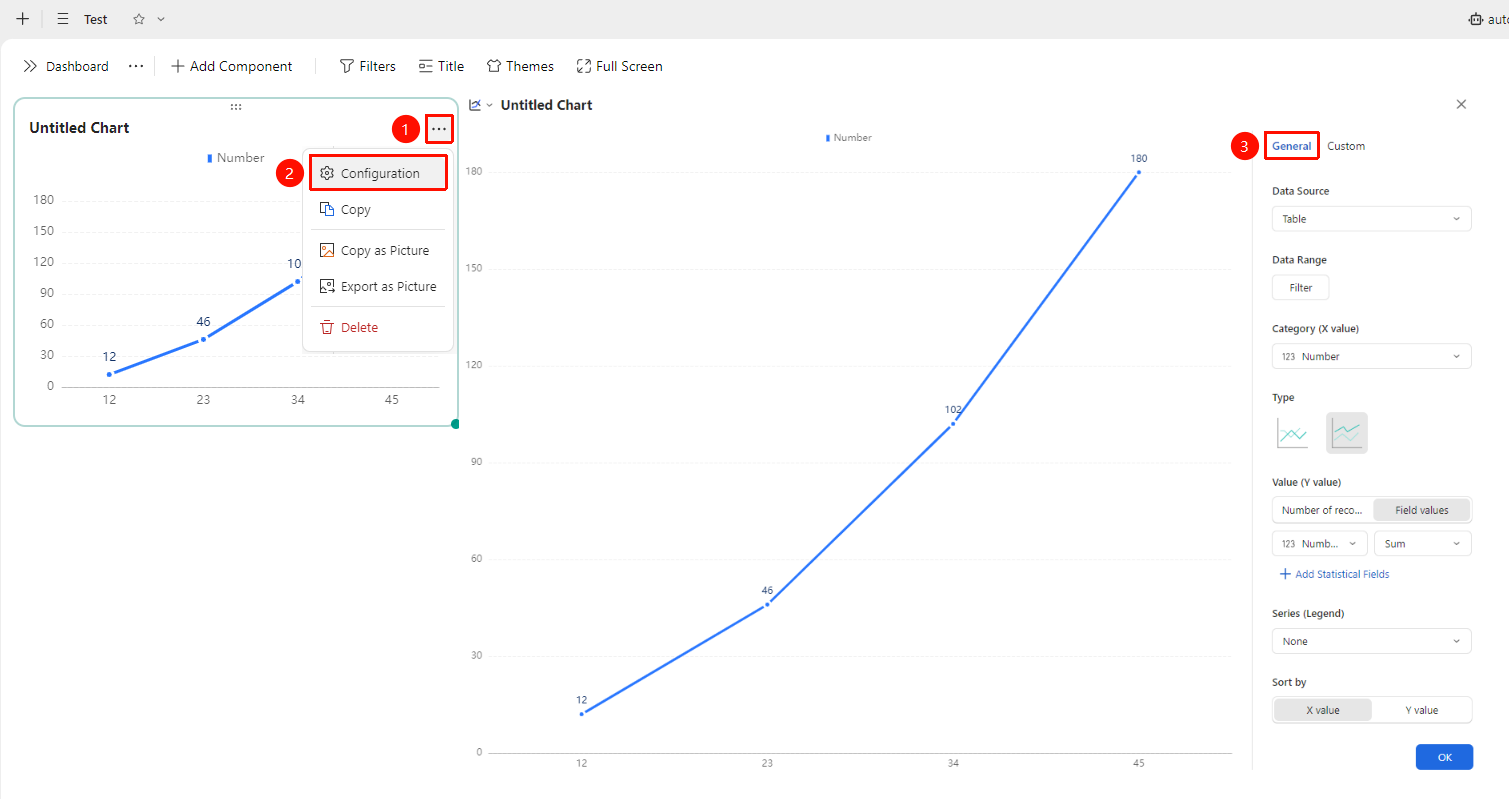The image size is (1509, 799).
Task: Star the Test document
Action: pos(139,19)
